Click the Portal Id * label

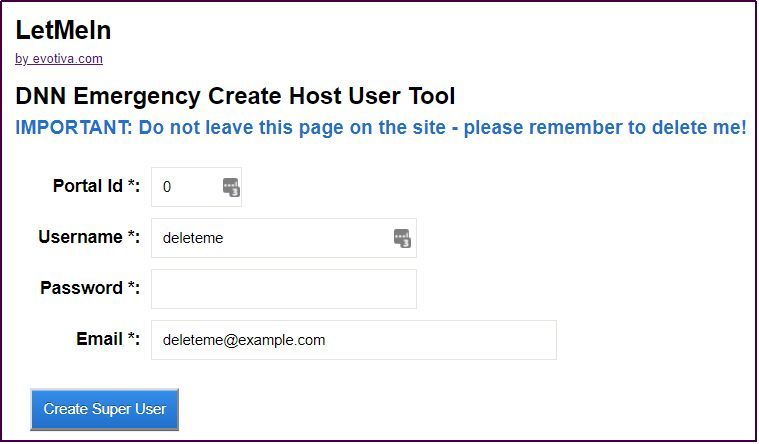click(96, 186)
